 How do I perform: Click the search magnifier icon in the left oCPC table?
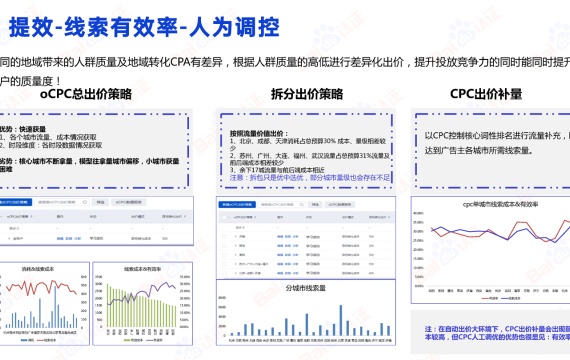pos(85,202)
